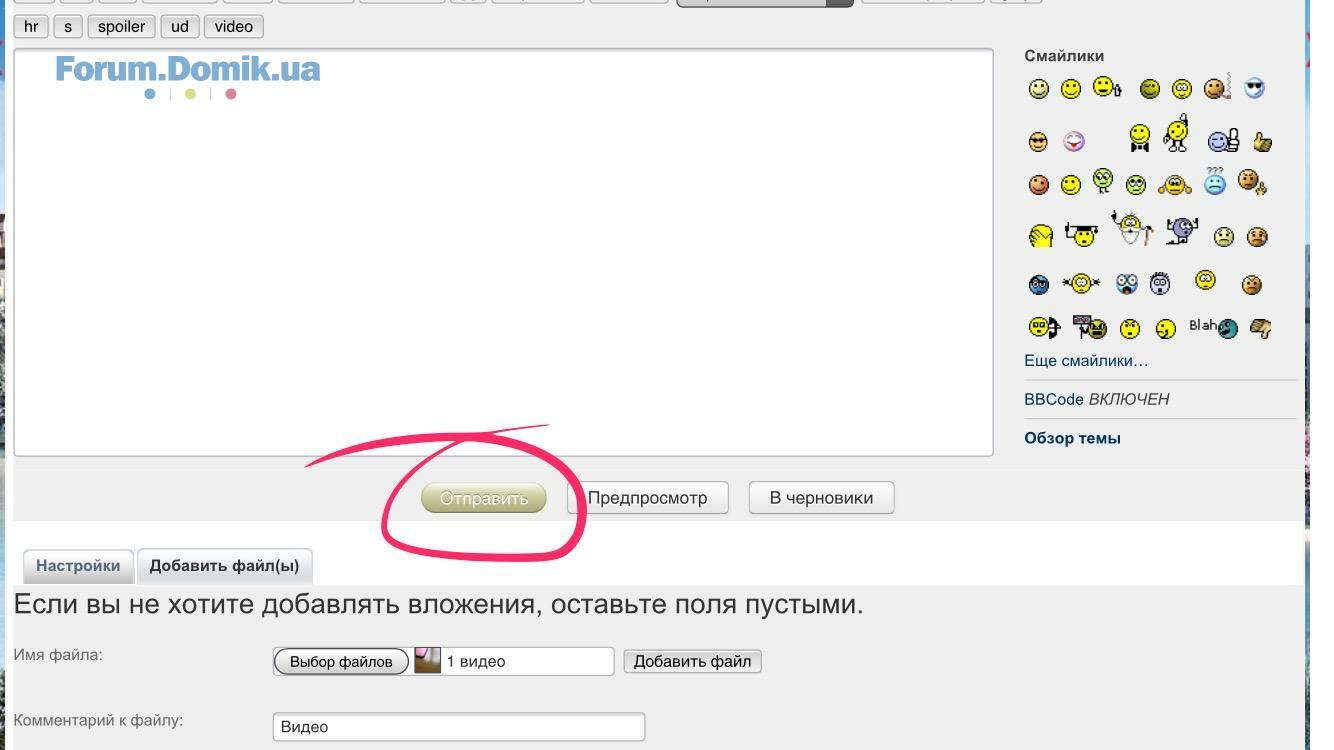Follow the BBCode link
Viewport: 1334px width, 750px height.
point(1054,399)
